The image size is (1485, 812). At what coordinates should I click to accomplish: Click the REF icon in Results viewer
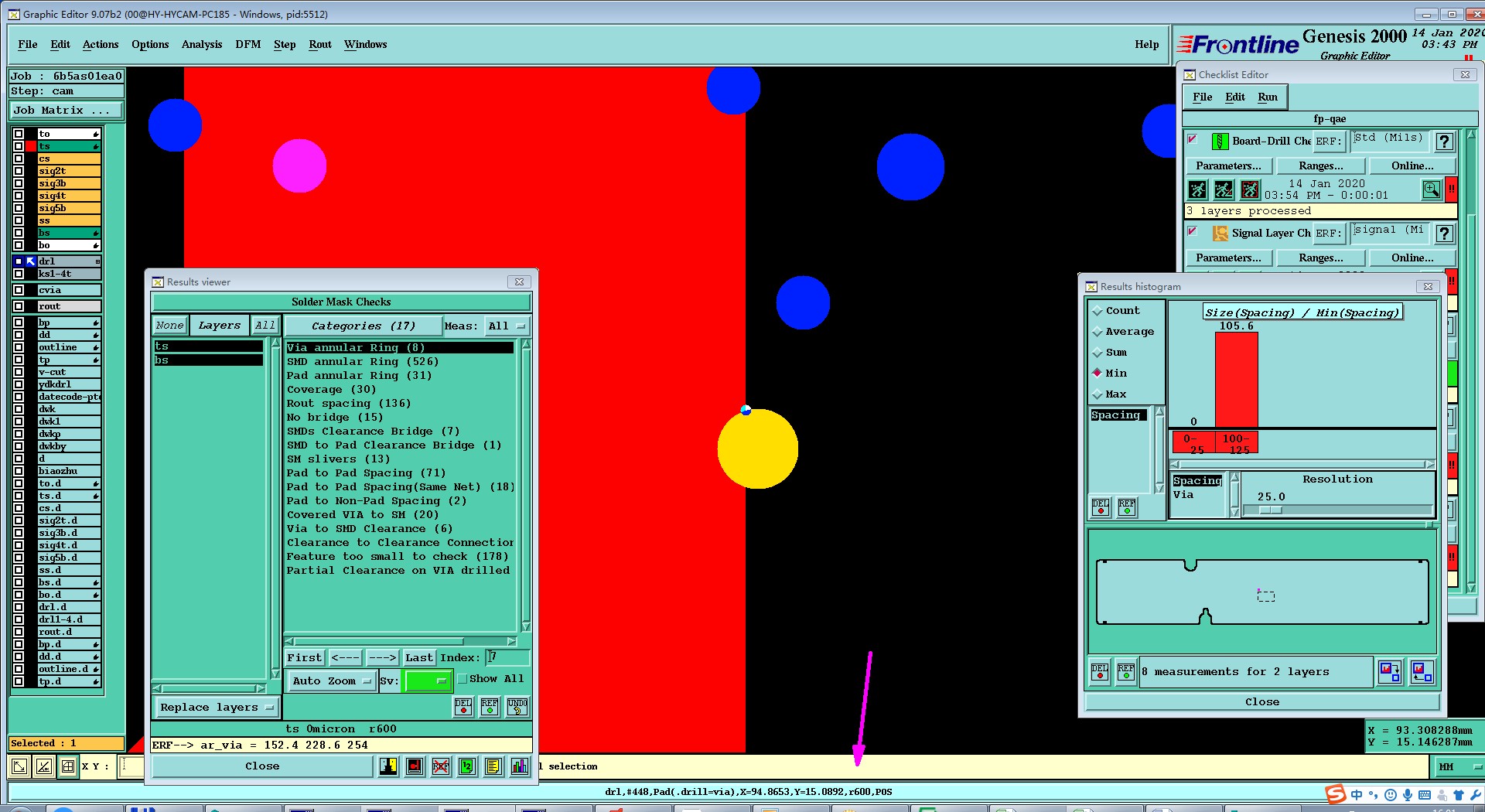[x=490, y=706]
